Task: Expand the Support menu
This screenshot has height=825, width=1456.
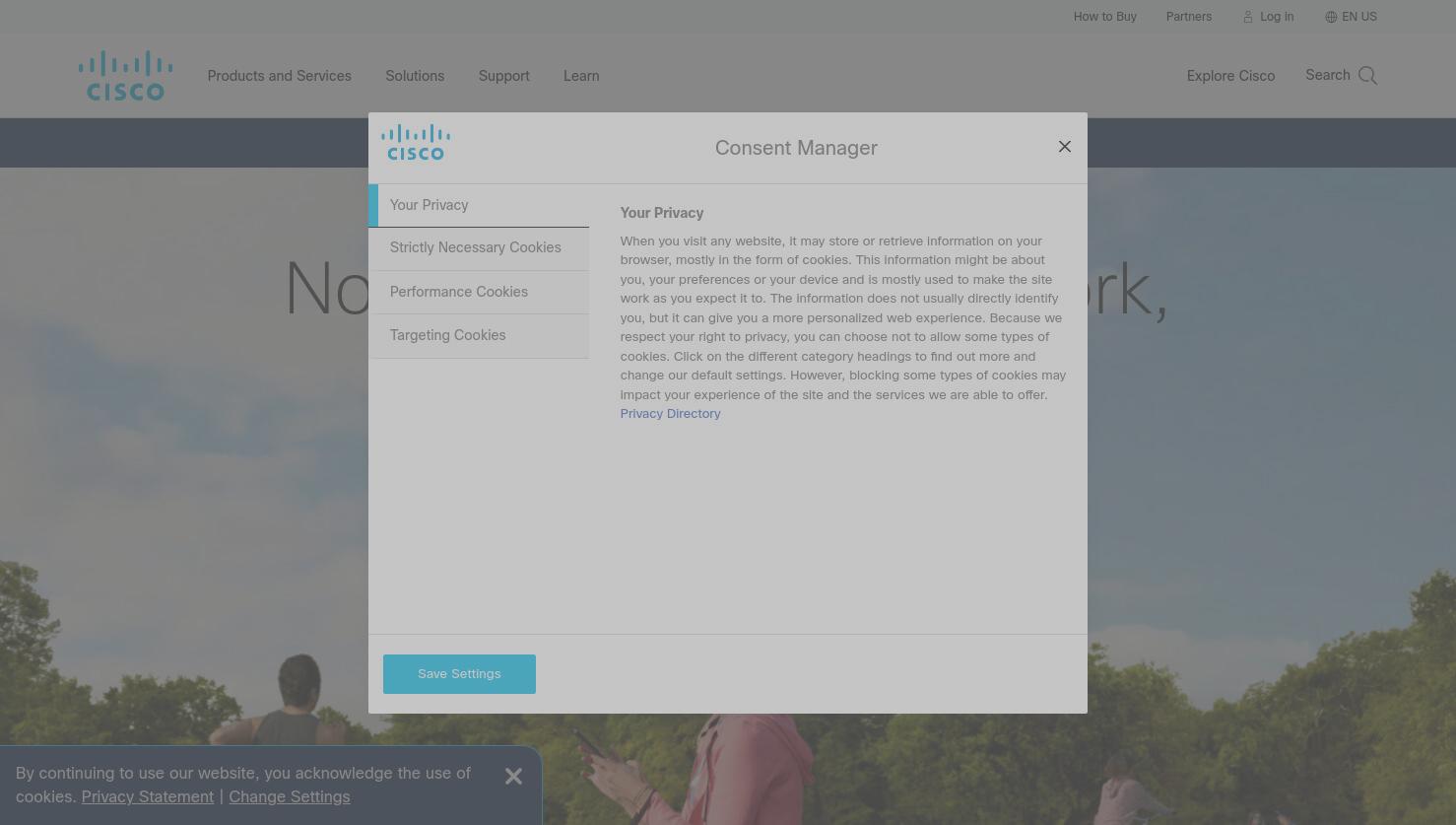Action: (x=503, y=76)
